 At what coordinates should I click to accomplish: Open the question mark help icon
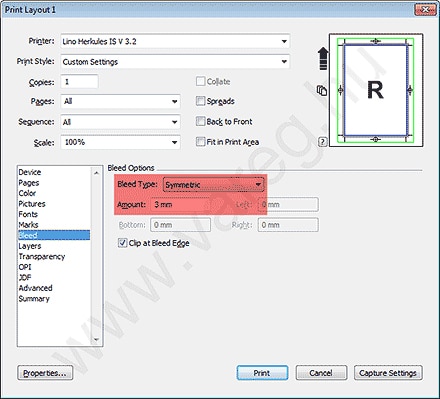click(322, 142)
